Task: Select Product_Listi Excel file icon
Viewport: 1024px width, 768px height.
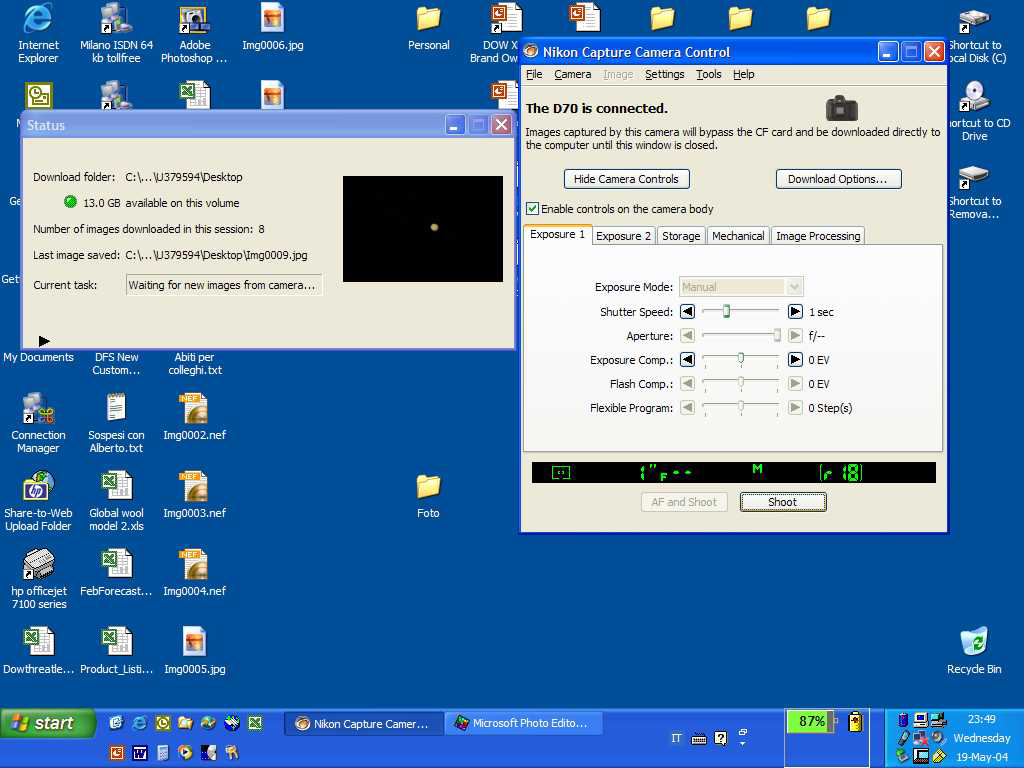Action: (116, 650)
